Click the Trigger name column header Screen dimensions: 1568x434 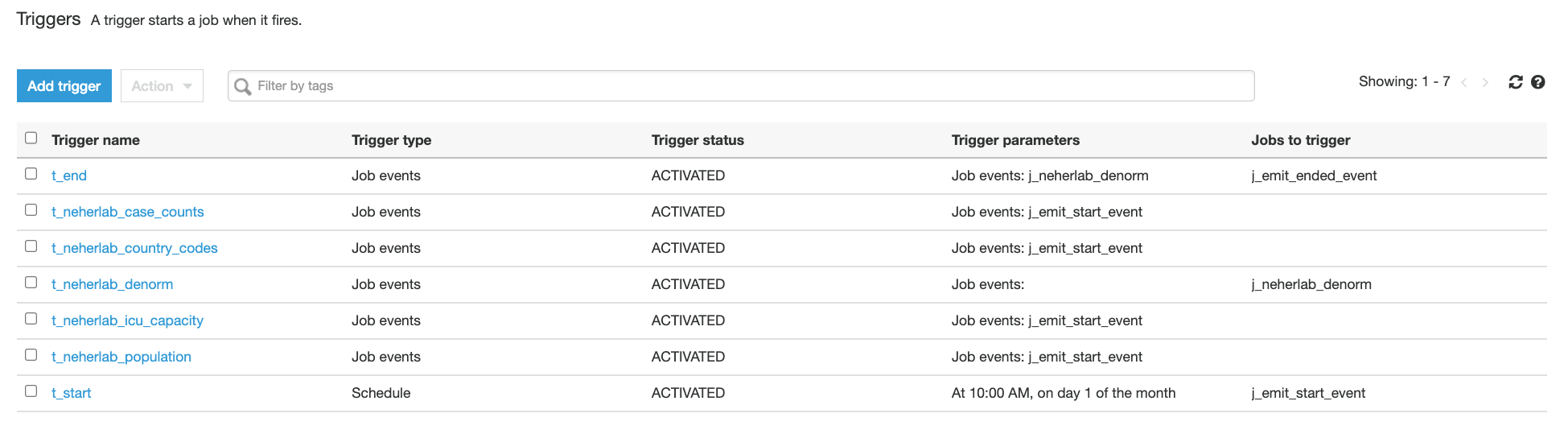tap(96, 140)
